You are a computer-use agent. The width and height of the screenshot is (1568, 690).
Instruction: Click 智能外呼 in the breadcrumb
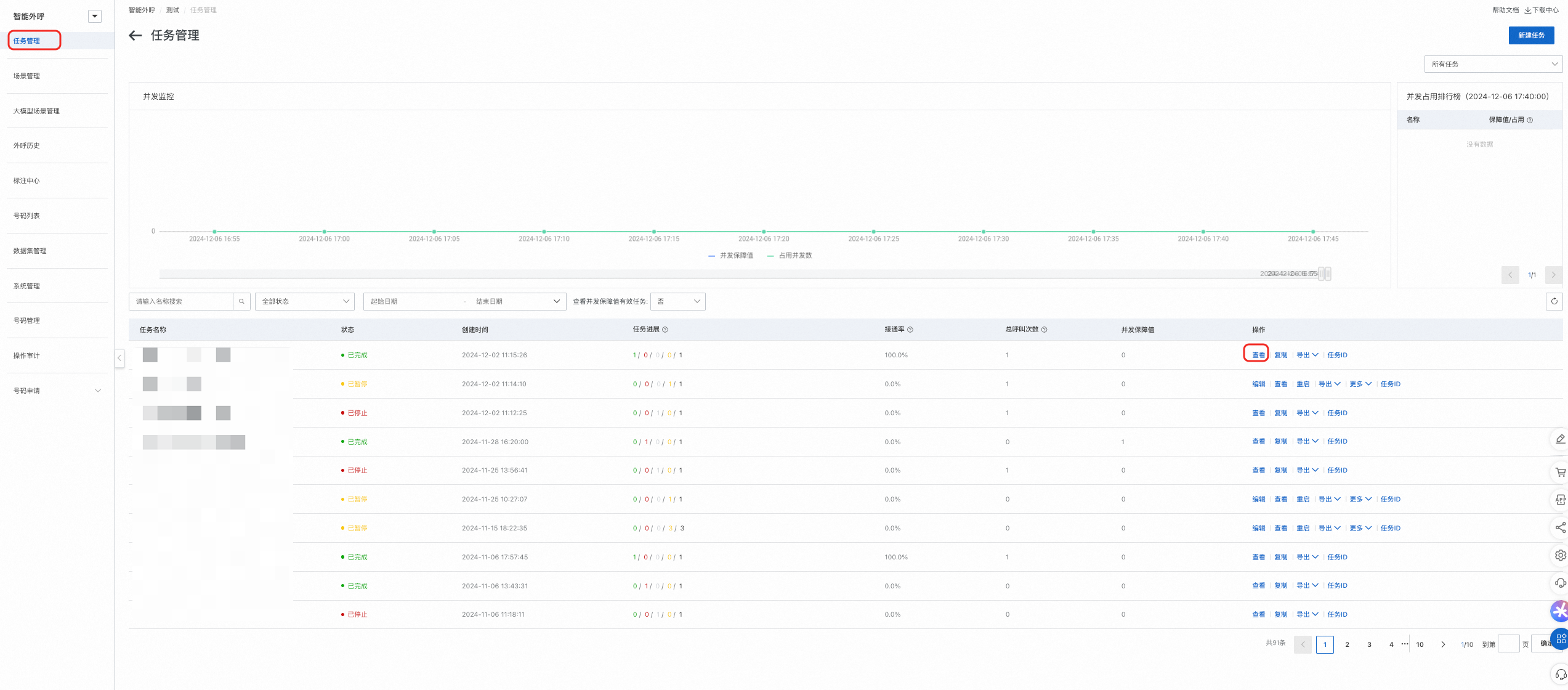pos(142,10)
